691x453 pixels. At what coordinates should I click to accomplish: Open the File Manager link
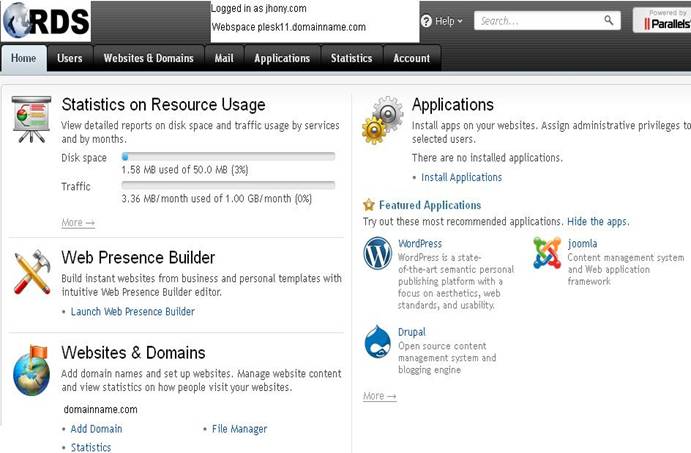[239, 429]
